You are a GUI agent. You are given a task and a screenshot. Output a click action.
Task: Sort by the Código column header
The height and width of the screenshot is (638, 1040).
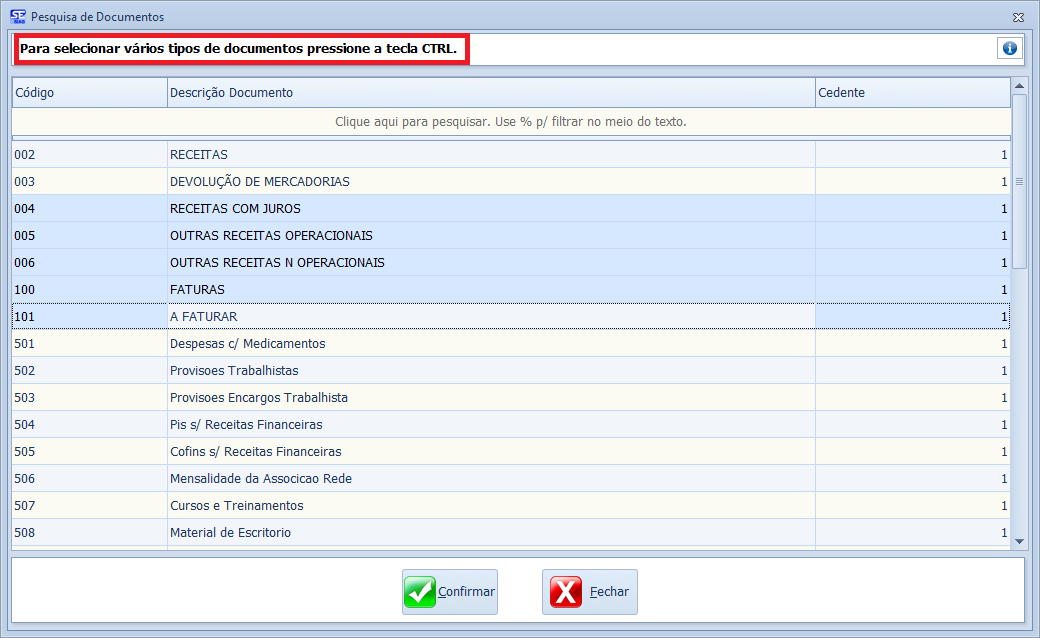[x=89, y=93]
